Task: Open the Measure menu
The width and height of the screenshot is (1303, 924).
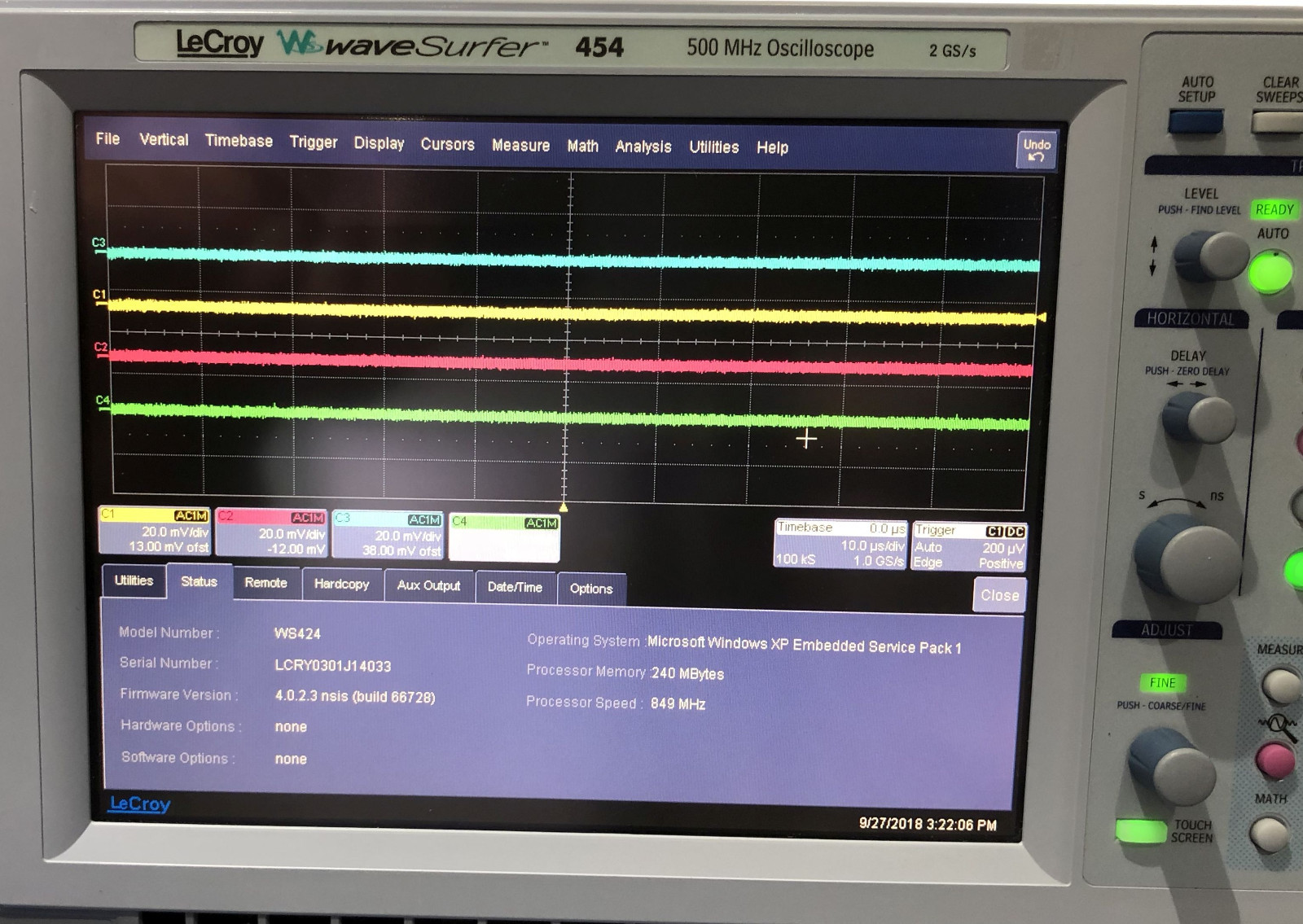Action: coord(520,146)
